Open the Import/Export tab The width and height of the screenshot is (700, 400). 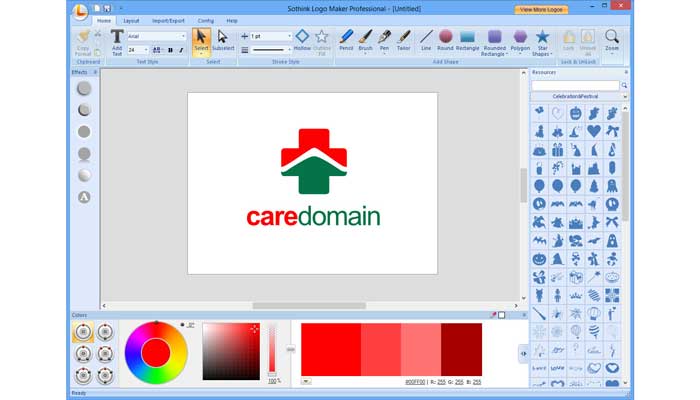(x=167, y=20)
